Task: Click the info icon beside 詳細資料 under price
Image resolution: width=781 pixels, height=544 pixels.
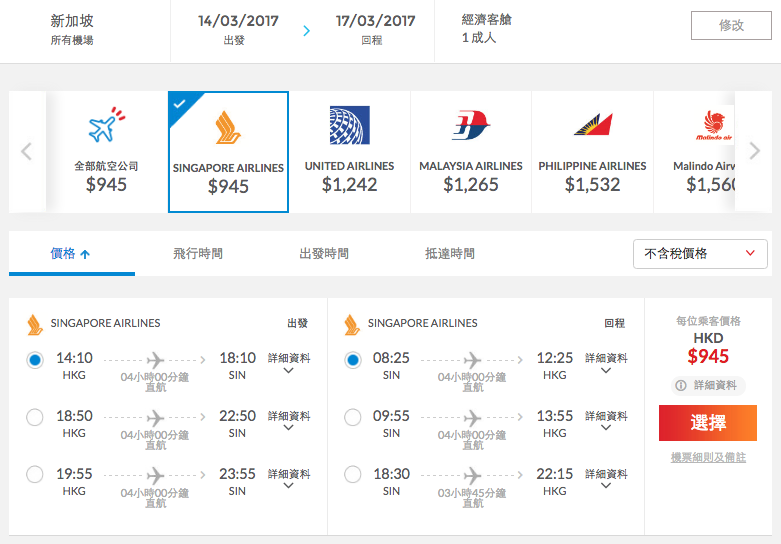Action: 681,385
